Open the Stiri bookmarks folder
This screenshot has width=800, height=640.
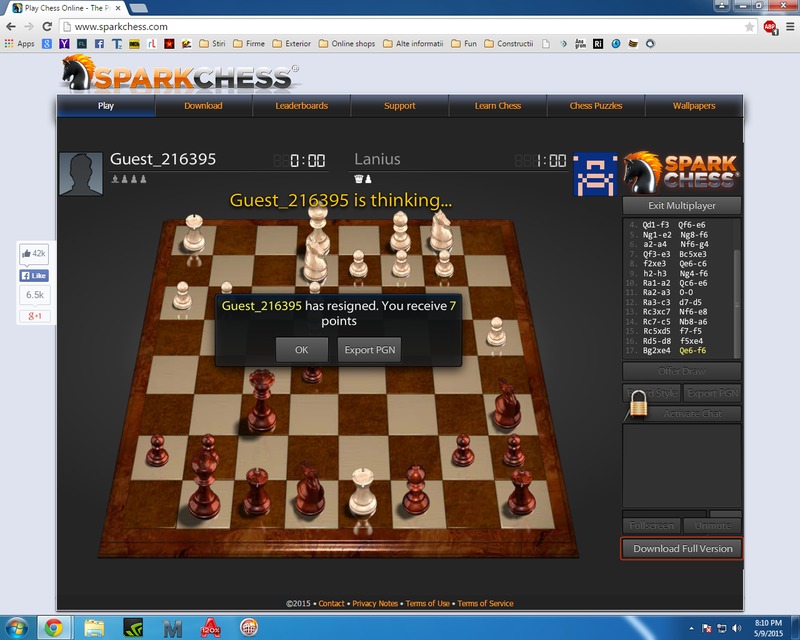212,44
